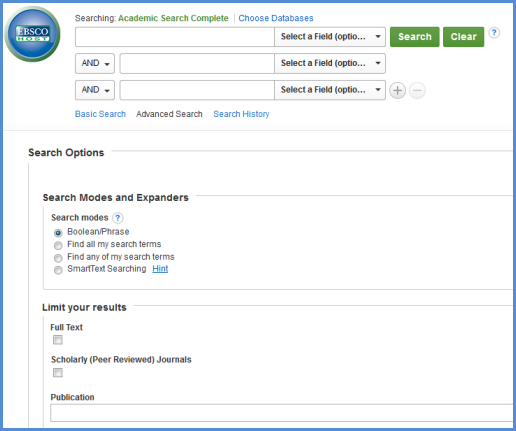Image resolution: width=516 pixels, height=431 pixels.
Task: Open the SmartText Hint link
Action: (160, 269)
